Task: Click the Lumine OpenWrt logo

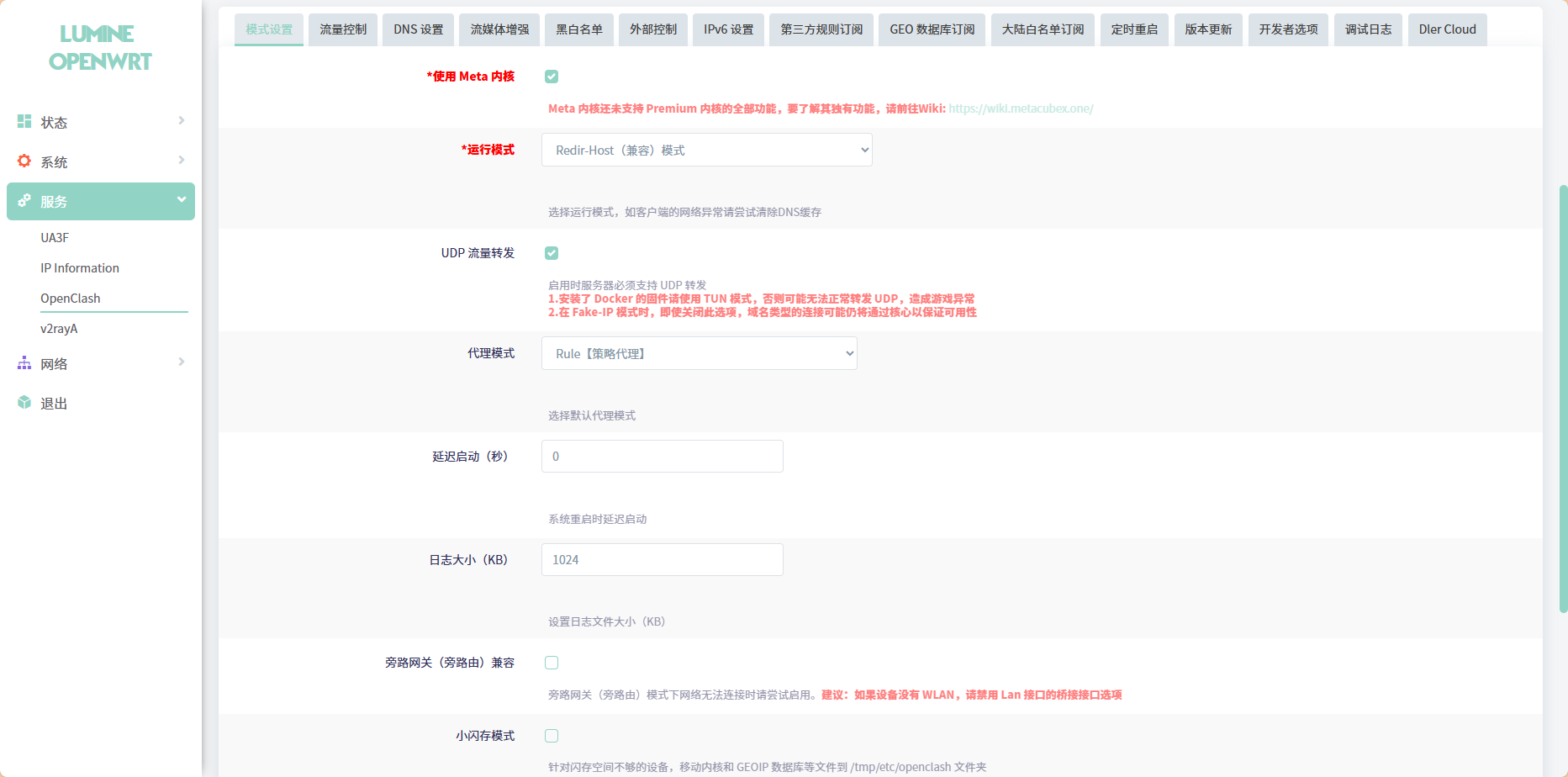Action: click(99, 48)
